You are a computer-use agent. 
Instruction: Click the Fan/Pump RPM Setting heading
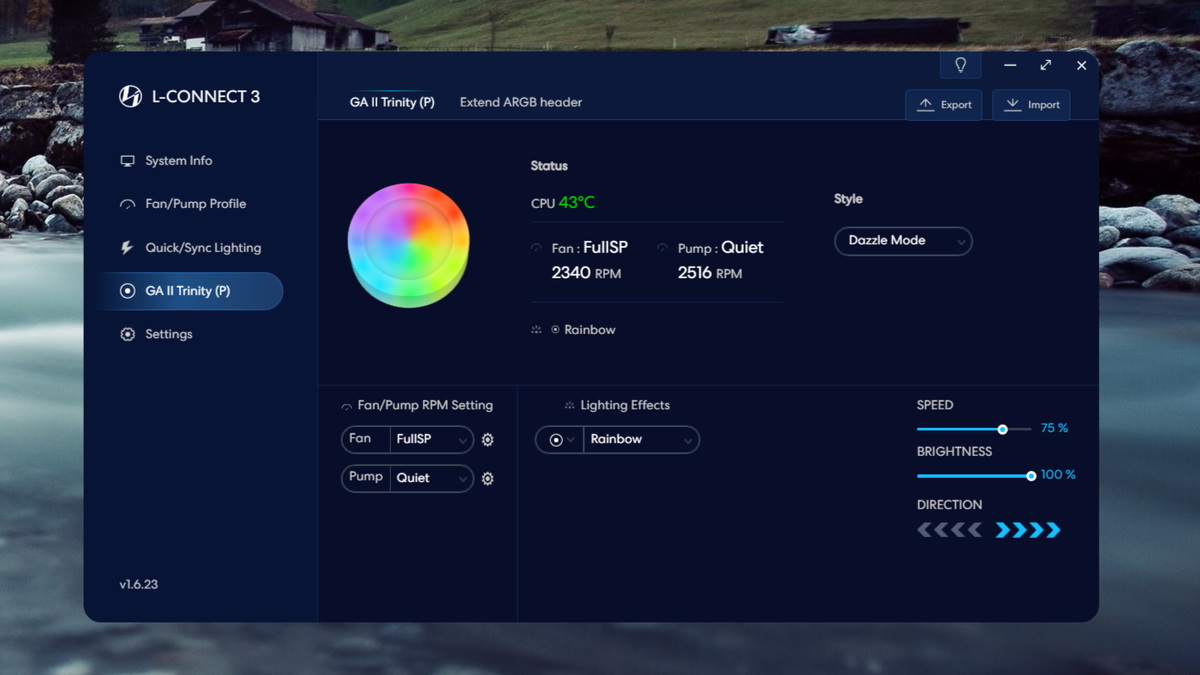coord(425,406)
